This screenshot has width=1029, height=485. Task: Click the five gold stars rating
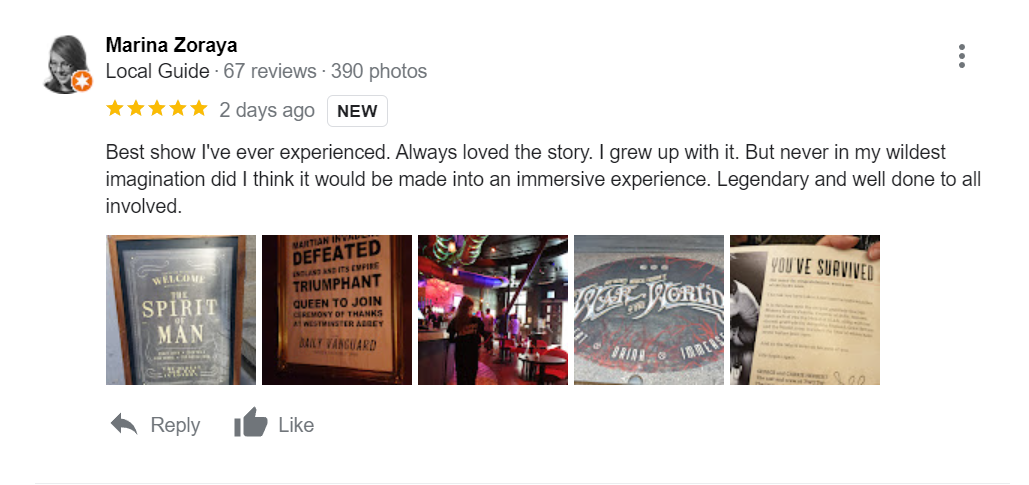click(x=156, y=109)
